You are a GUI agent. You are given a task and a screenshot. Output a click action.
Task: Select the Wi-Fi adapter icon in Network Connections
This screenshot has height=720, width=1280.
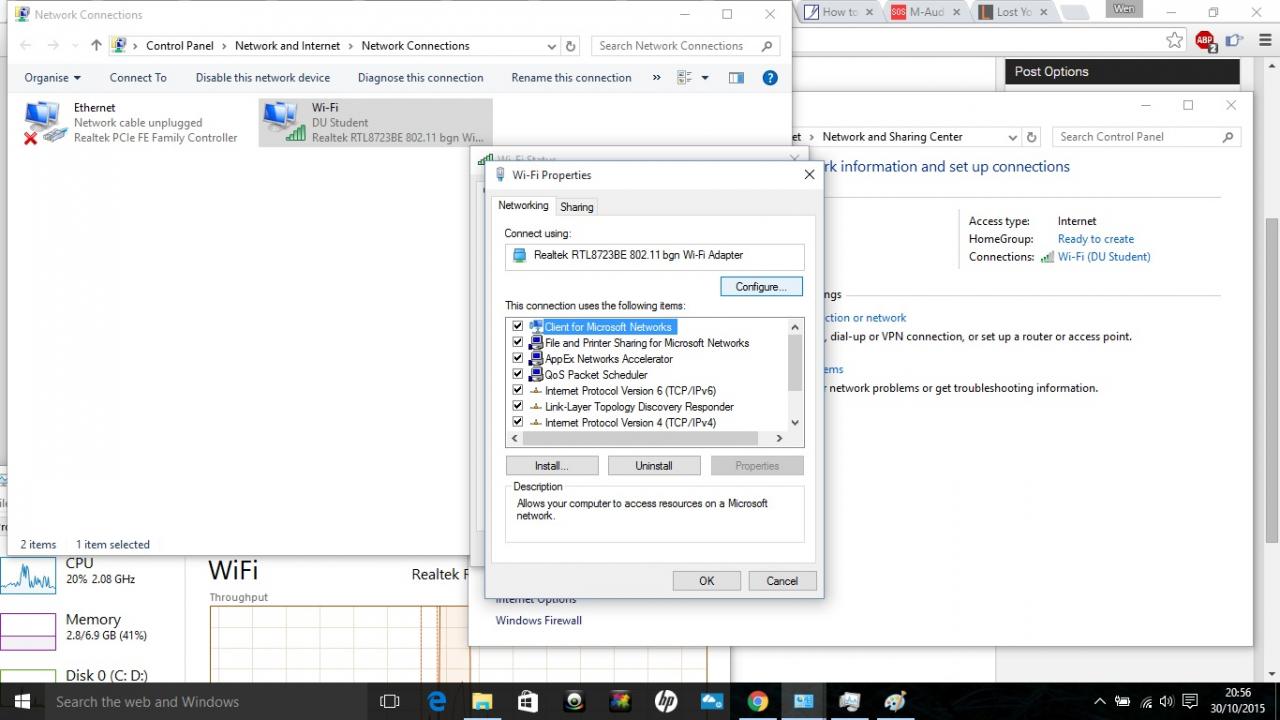[x=283, y=122]
